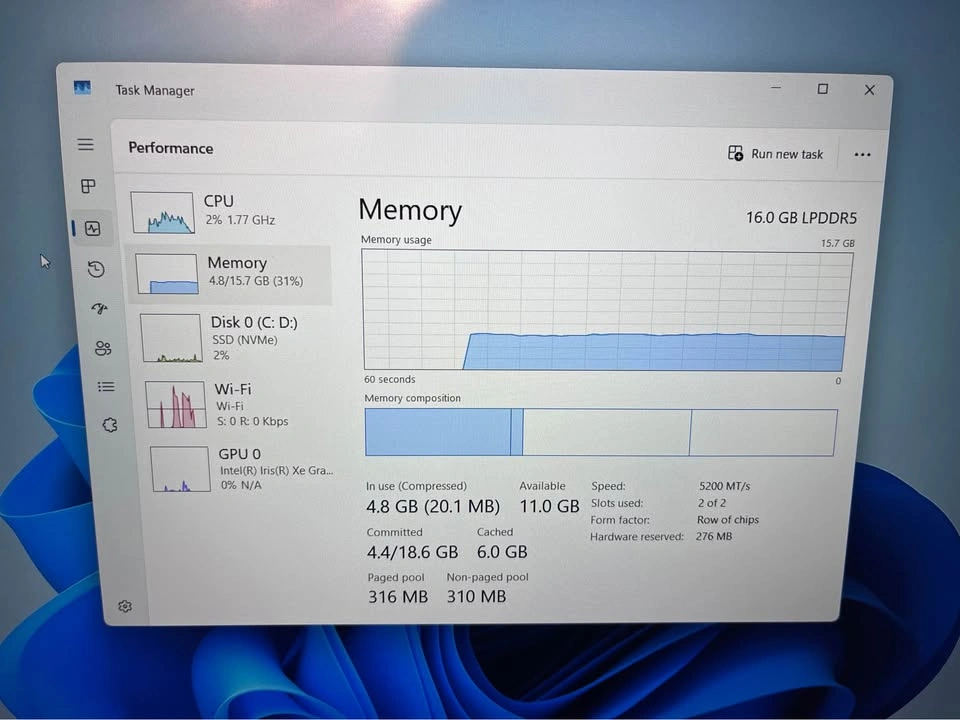Click the Performance page title

[171, 149]
